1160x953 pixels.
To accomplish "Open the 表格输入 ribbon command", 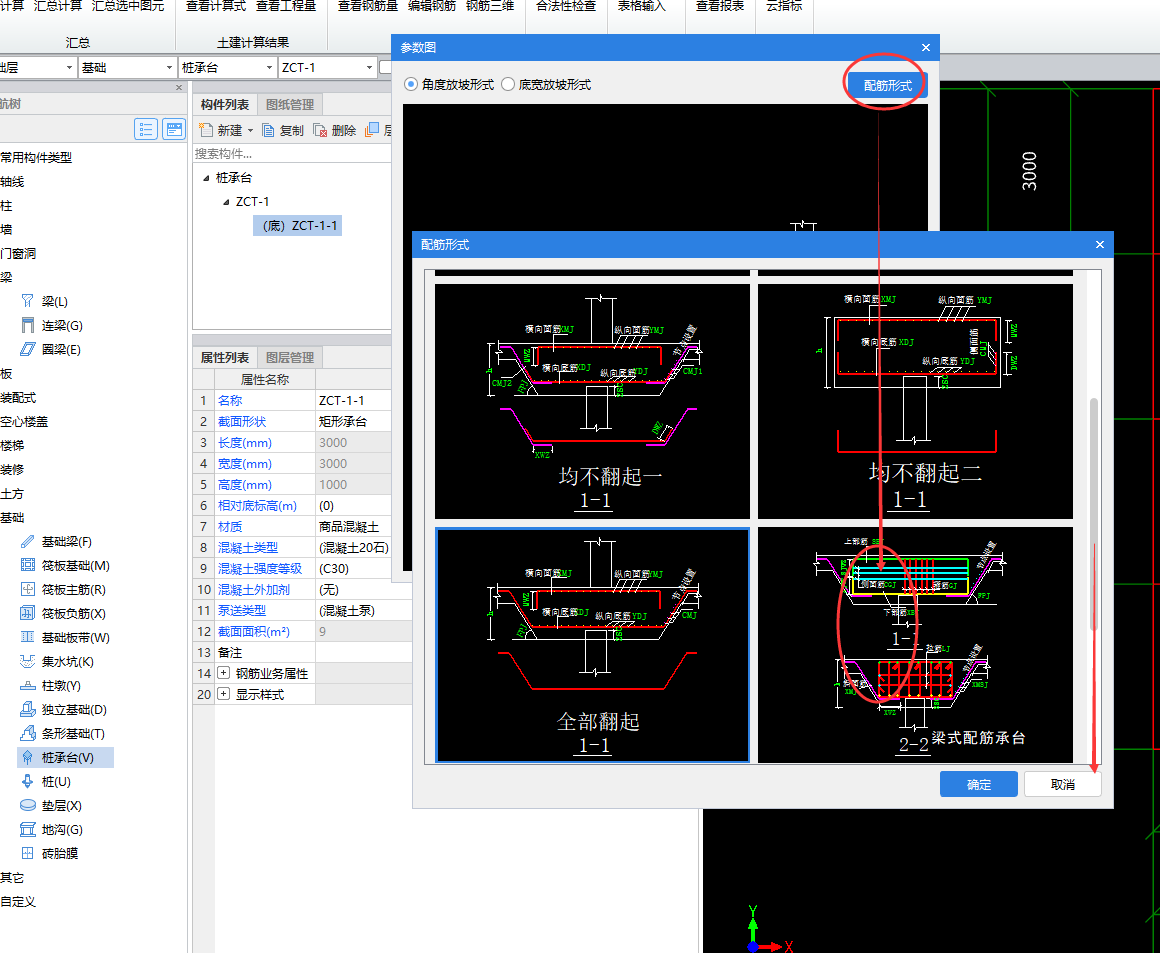I will 641,6.
